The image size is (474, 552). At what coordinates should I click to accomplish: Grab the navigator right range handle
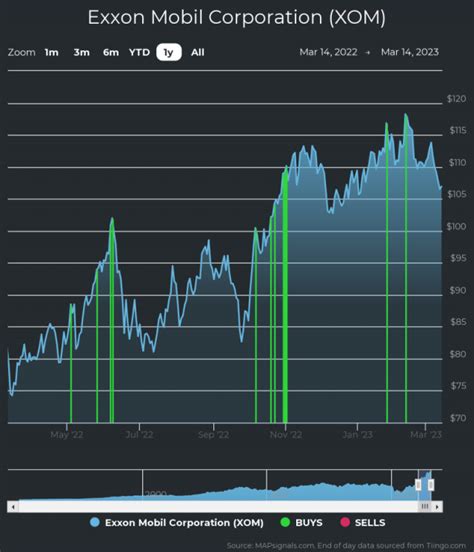(431, 485)
